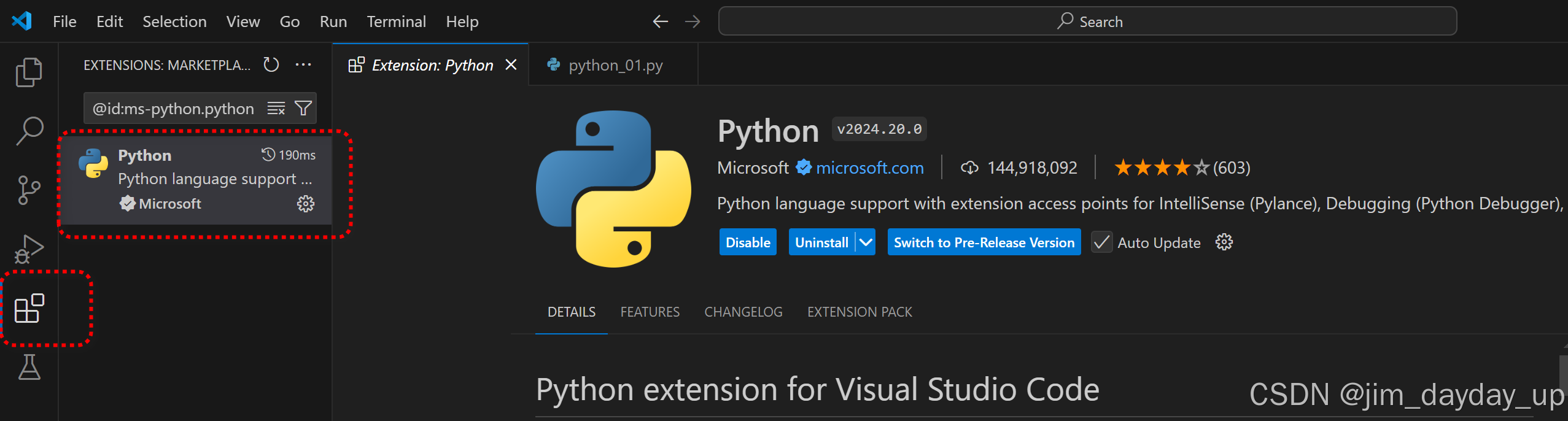Open the Search view in activity bar
Viewport: 1568px width, 421px height.
[29, 131]
